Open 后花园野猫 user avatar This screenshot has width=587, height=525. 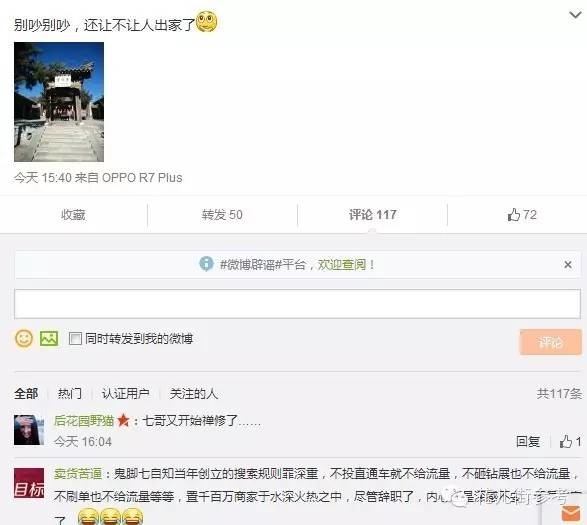(29, 430)
